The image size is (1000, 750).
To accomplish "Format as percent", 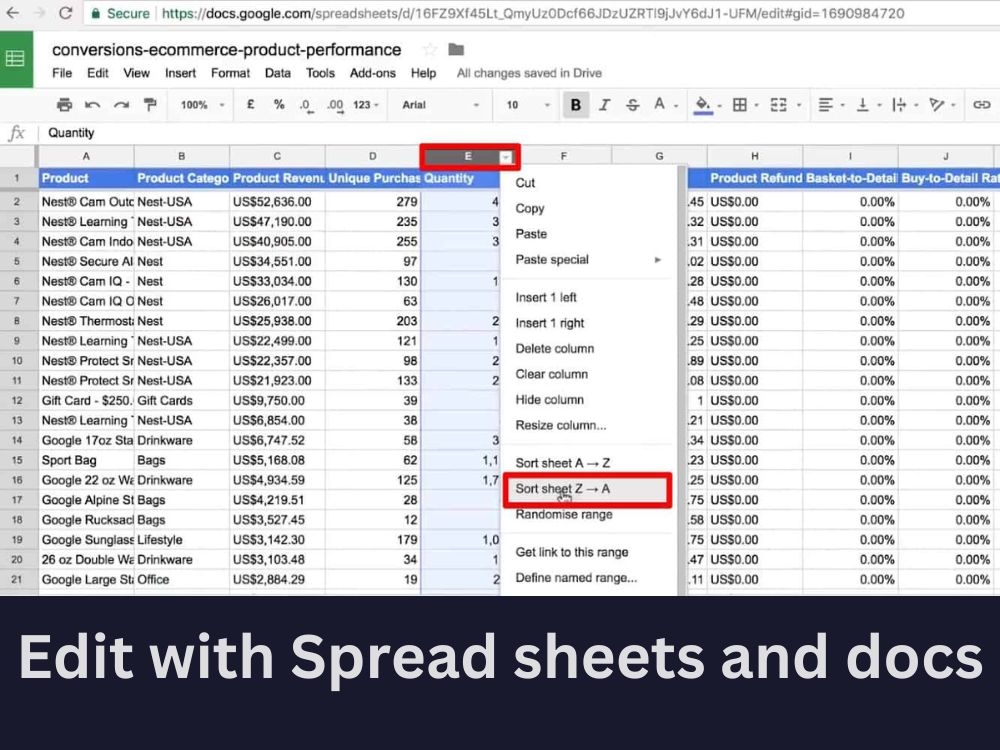I will click(x=279, y=104).
